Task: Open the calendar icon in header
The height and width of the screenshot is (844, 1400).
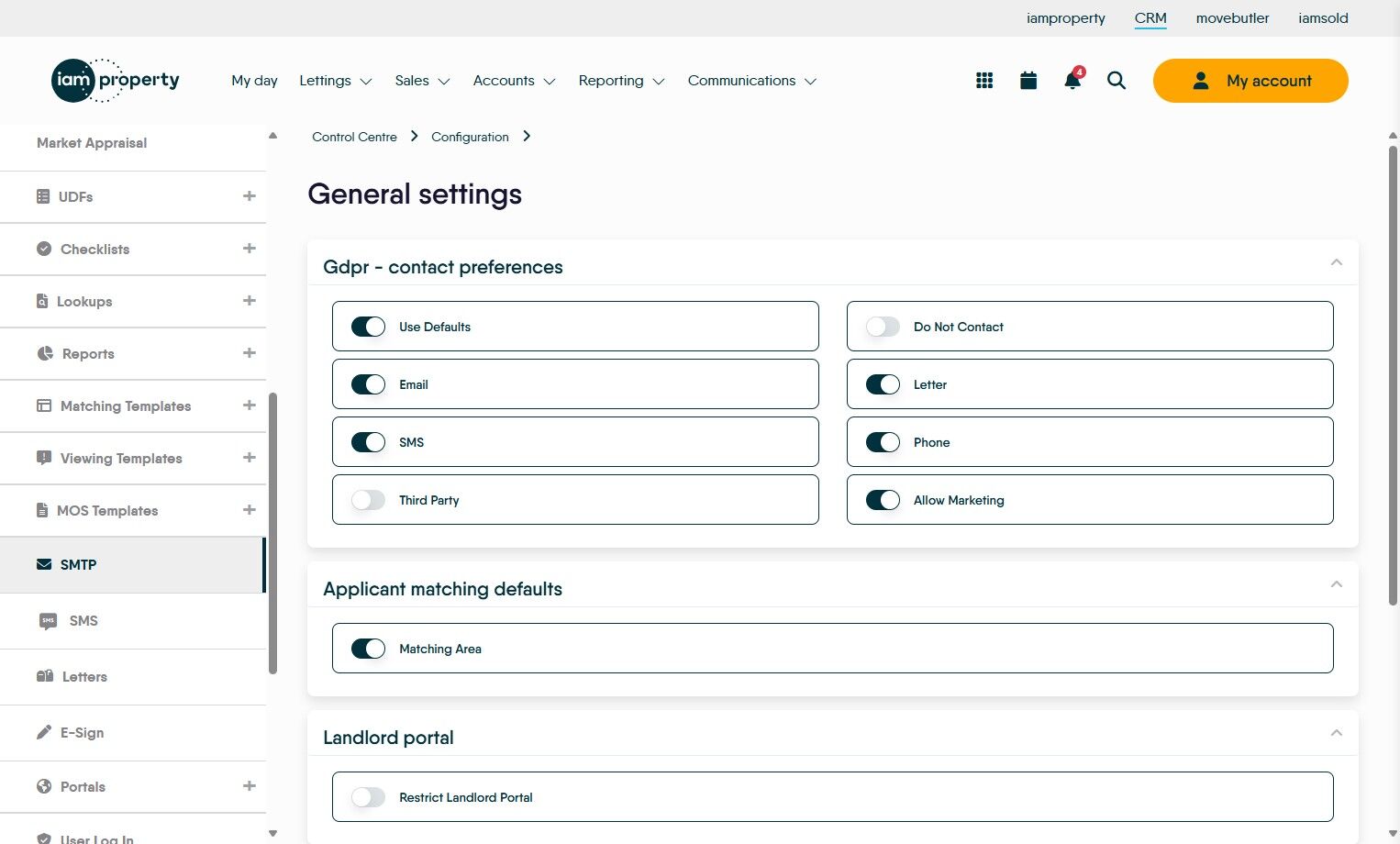Action: pyautogui.click(x=1028, y=81)
